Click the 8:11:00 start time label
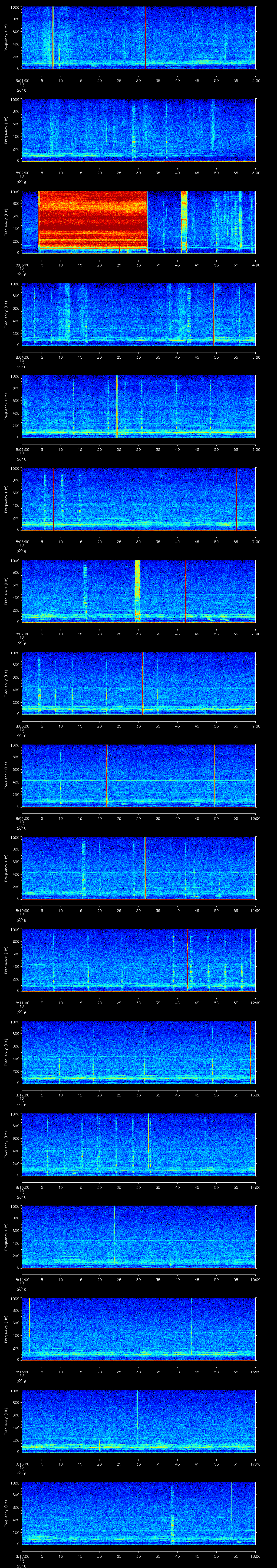277x1568 pixels. click(22, 1003)
